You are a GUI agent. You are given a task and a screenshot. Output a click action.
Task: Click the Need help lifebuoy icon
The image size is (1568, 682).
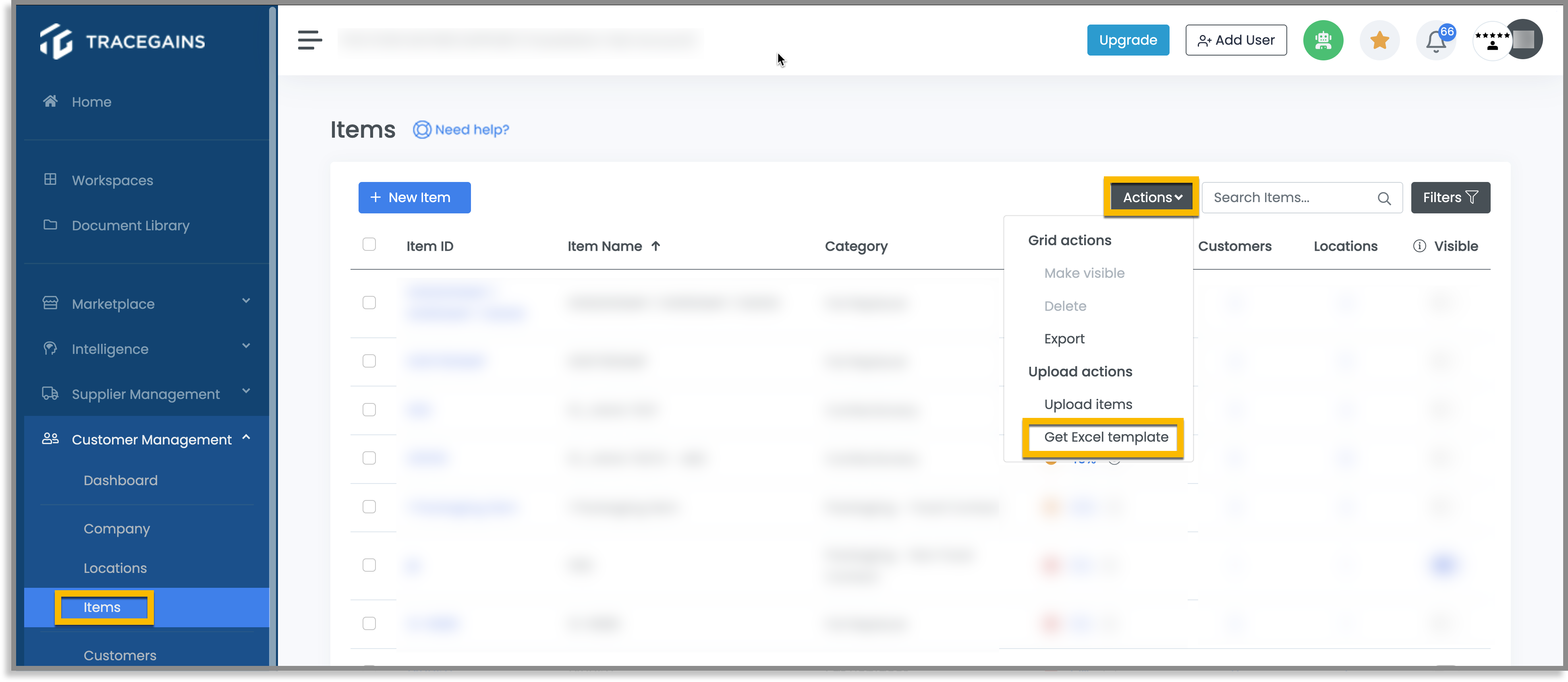point(422,130)
